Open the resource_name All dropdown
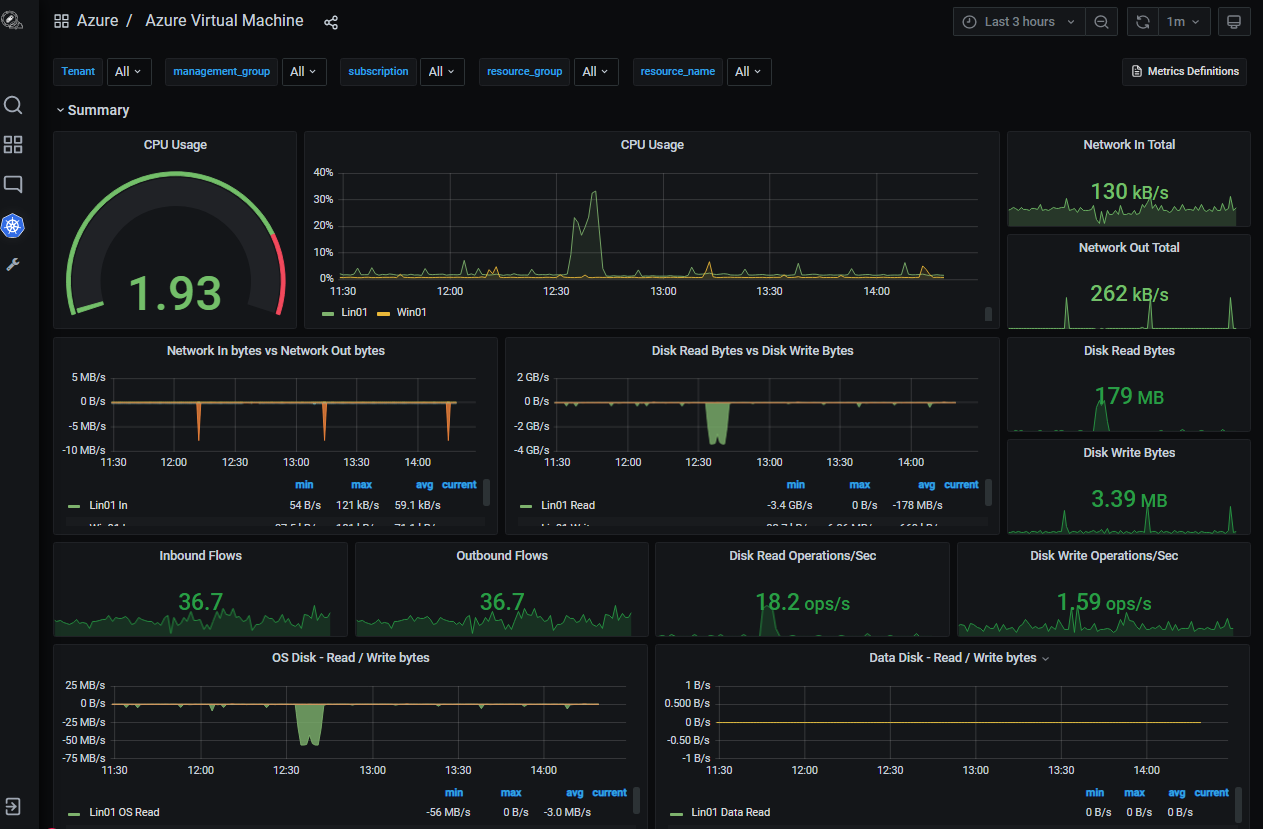Image resolution: width=1263 pixels, height=829 pixels. point(748,72)
